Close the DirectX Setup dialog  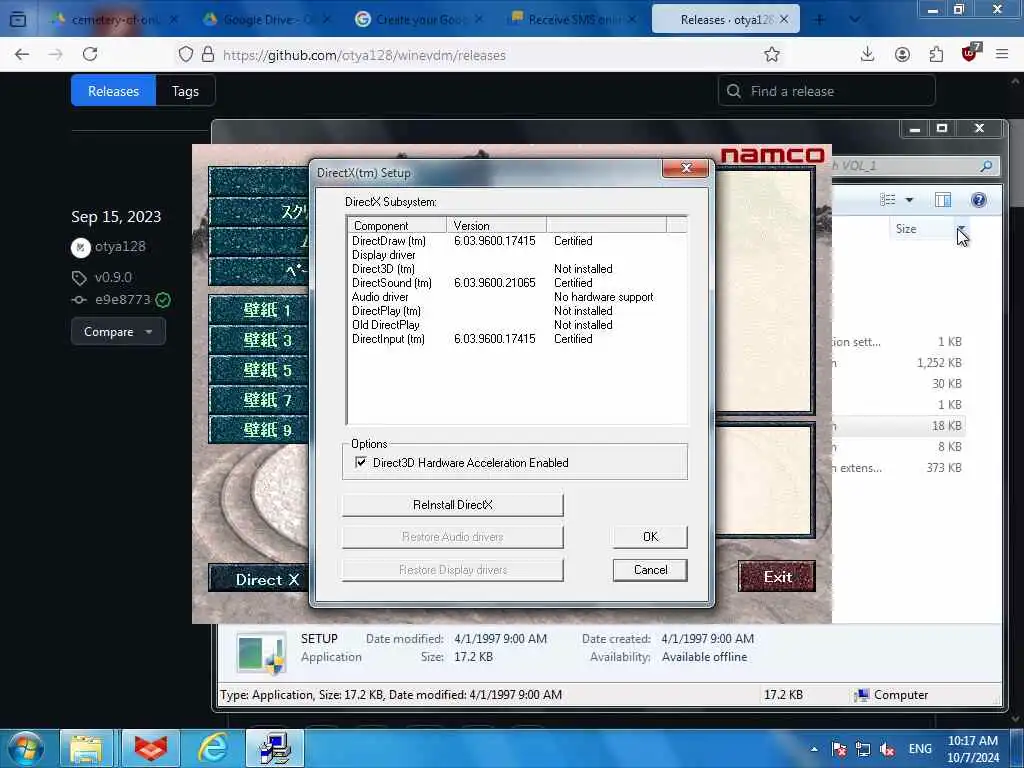tap(686, 168)
